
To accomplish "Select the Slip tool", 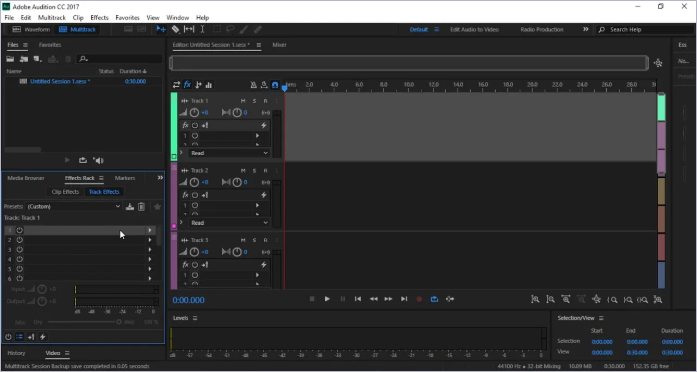I will coord(189,29).
